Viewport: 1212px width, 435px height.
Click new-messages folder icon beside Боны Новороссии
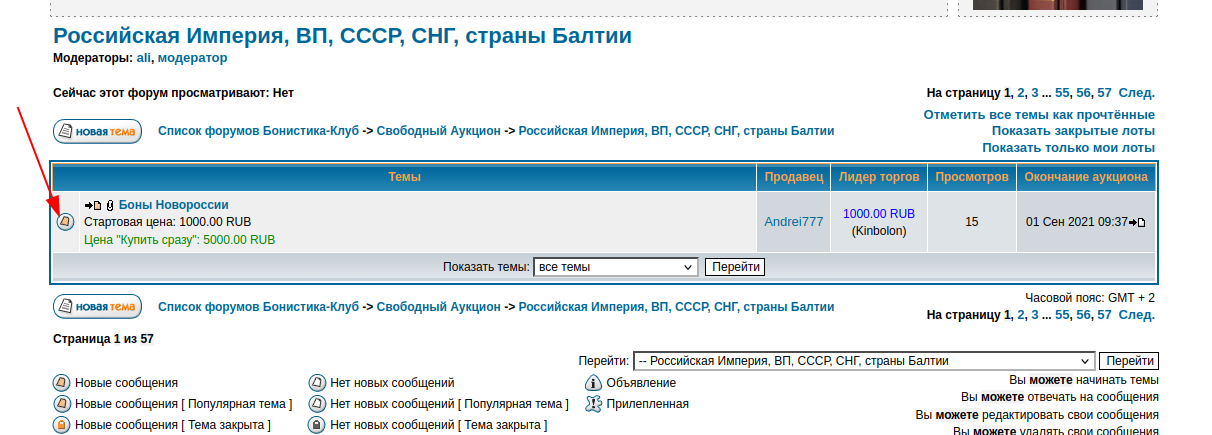65,222
